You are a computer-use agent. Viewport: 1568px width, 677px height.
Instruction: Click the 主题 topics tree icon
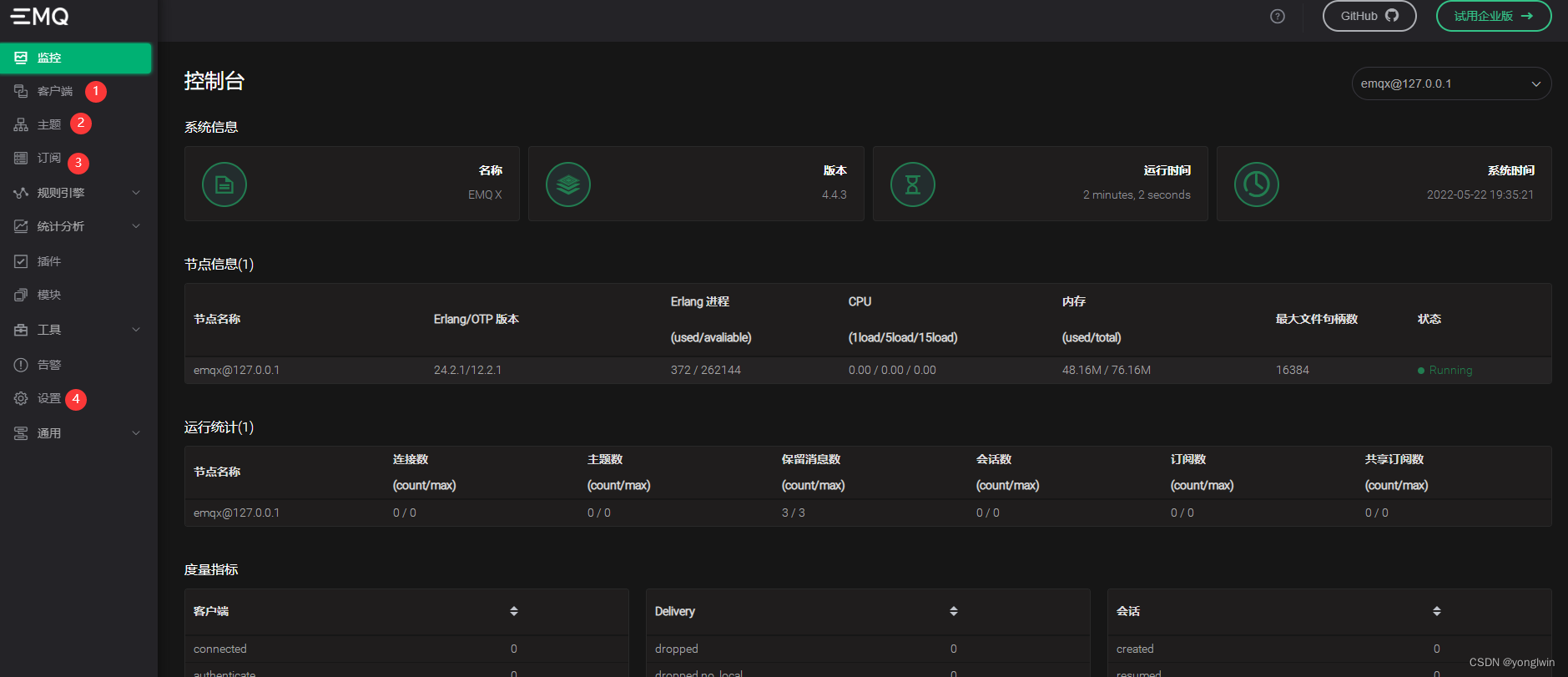click(21, 124)
